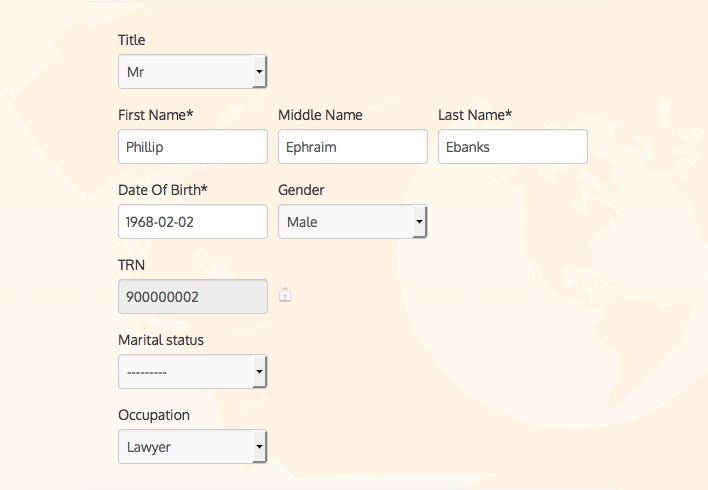Click the Marital status label
The width and height of the screenshot is (708, 490).
[161, 340]
